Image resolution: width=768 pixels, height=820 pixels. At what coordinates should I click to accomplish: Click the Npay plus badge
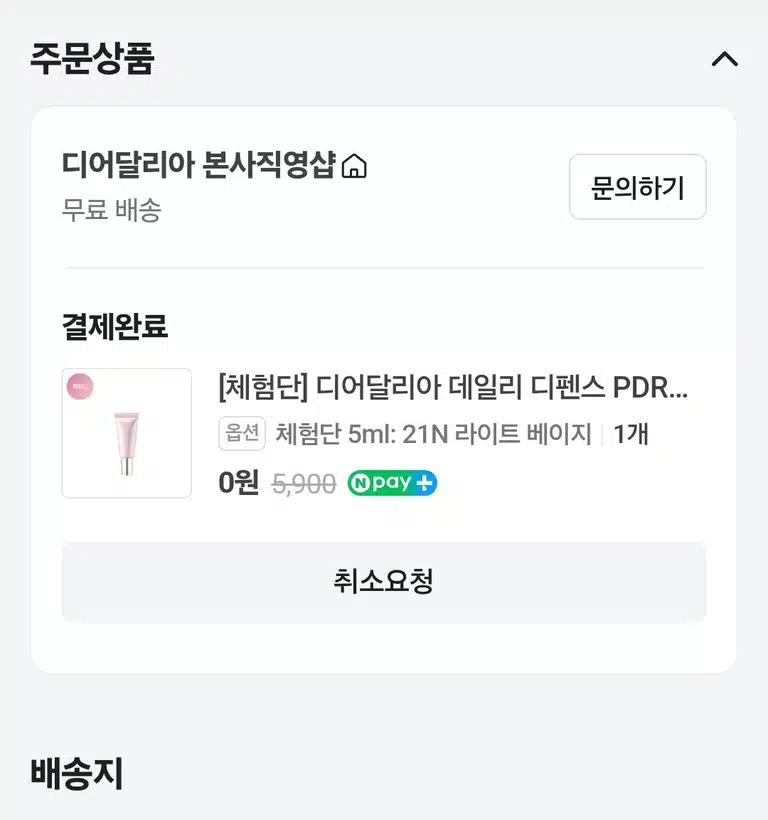(392, 483)
